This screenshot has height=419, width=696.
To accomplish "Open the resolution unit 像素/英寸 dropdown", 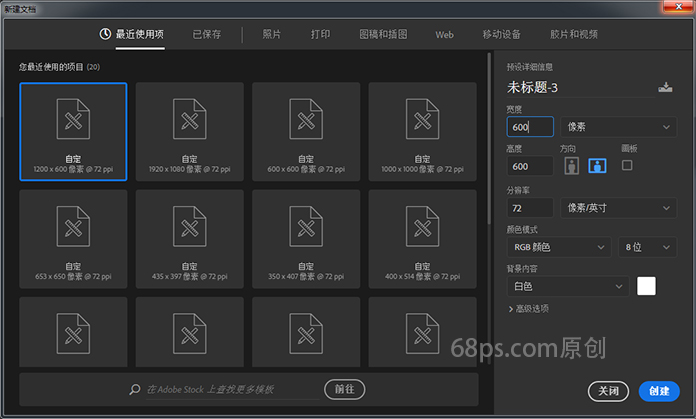I will pyautogui.click(x=619, y=207).
